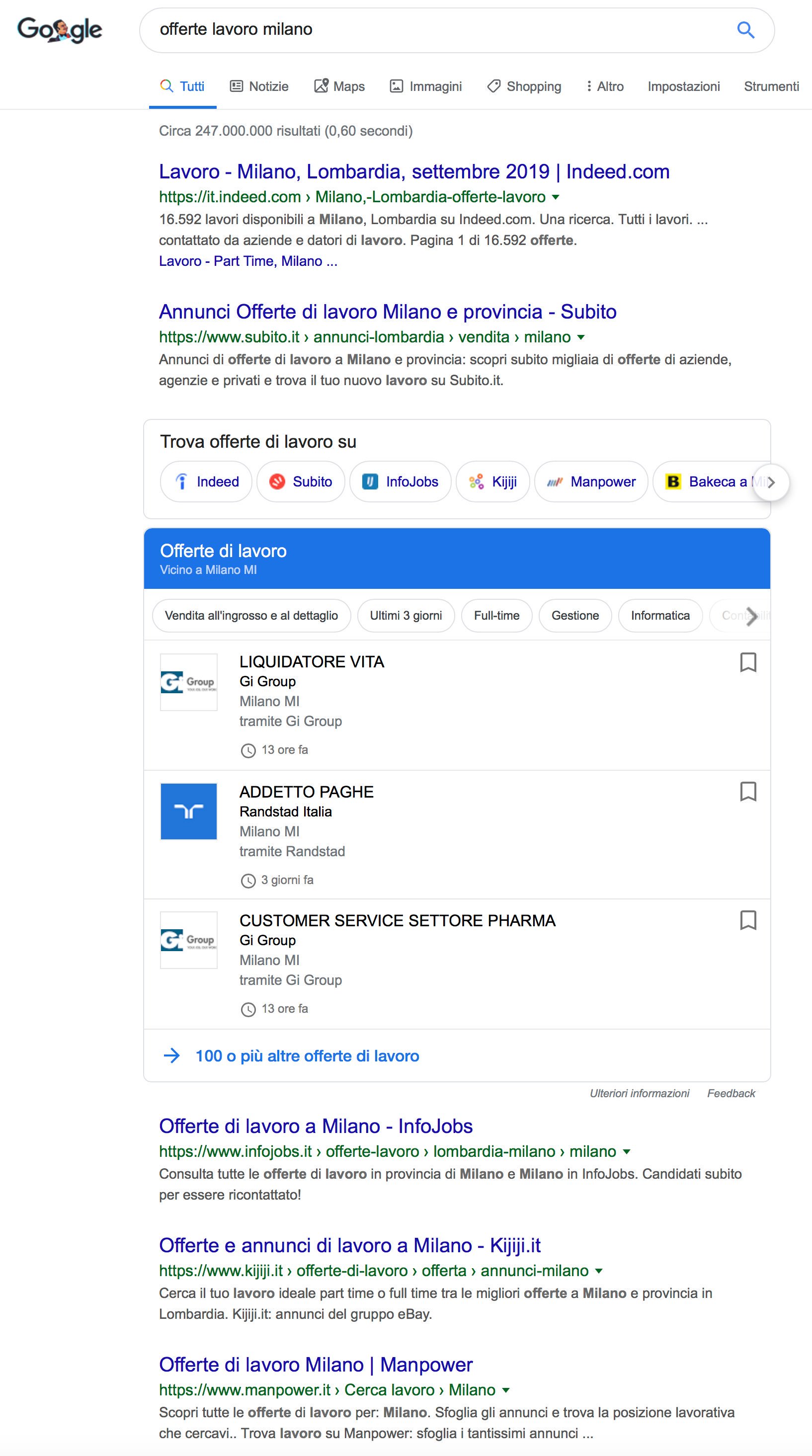Select the InfoJobs site chip
The height and width of the screenshot is (1456, 812).
click(401, 482)
